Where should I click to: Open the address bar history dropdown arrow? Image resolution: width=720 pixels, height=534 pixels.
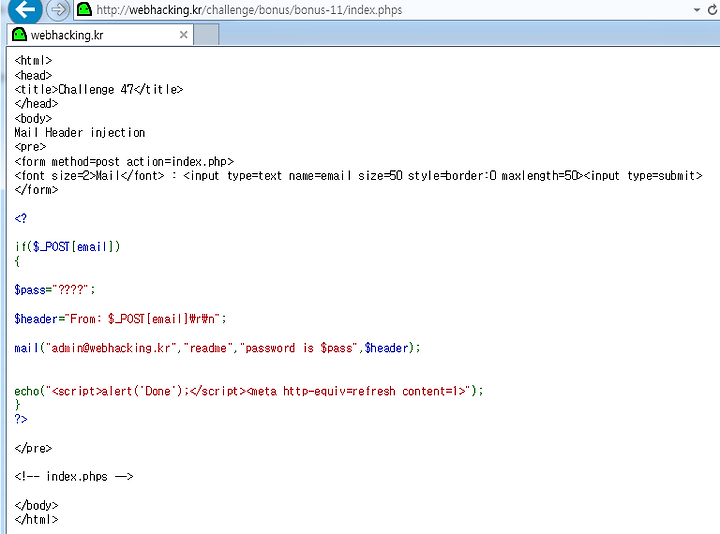pyautogui.click(x=697, y=10)
